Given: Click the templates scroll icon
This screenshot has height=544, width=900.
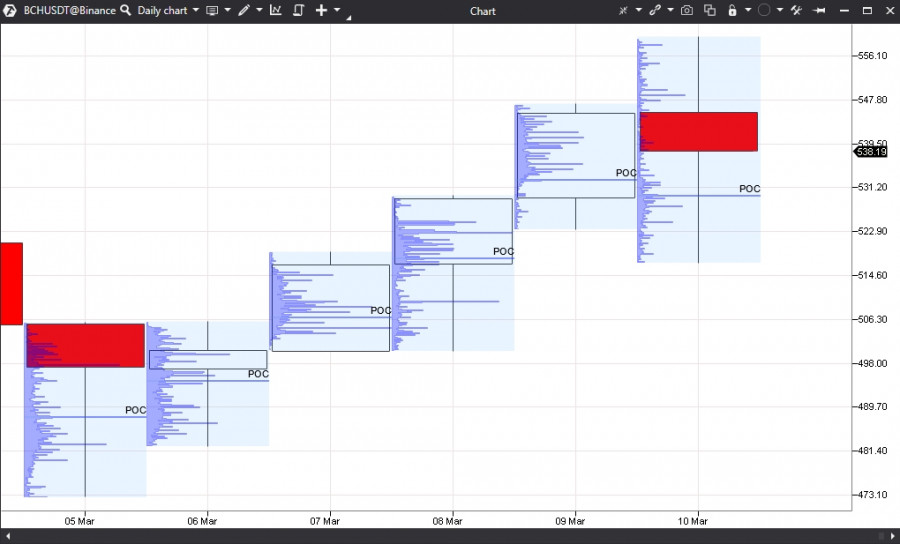Looking at the screenshot, I should [x=298, y=10].
